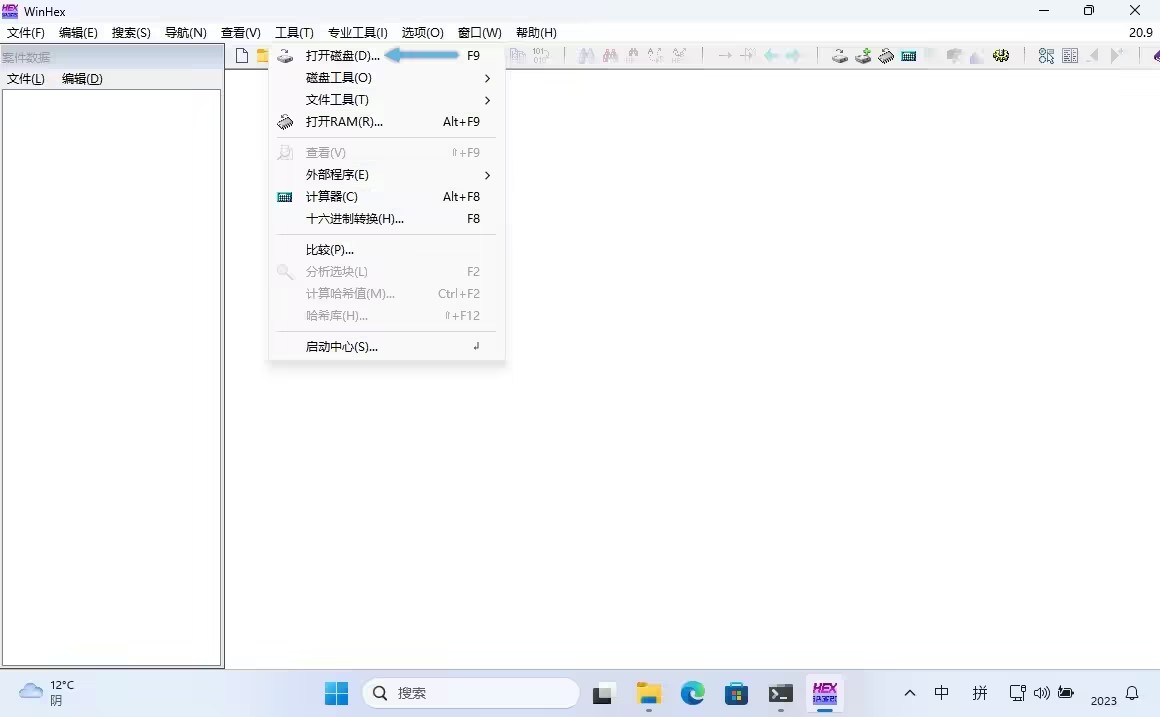The width and height of the screenshot is (1160, 717).
Task: Open the 窗口(W) menu
Action: [x=479, y=33]
